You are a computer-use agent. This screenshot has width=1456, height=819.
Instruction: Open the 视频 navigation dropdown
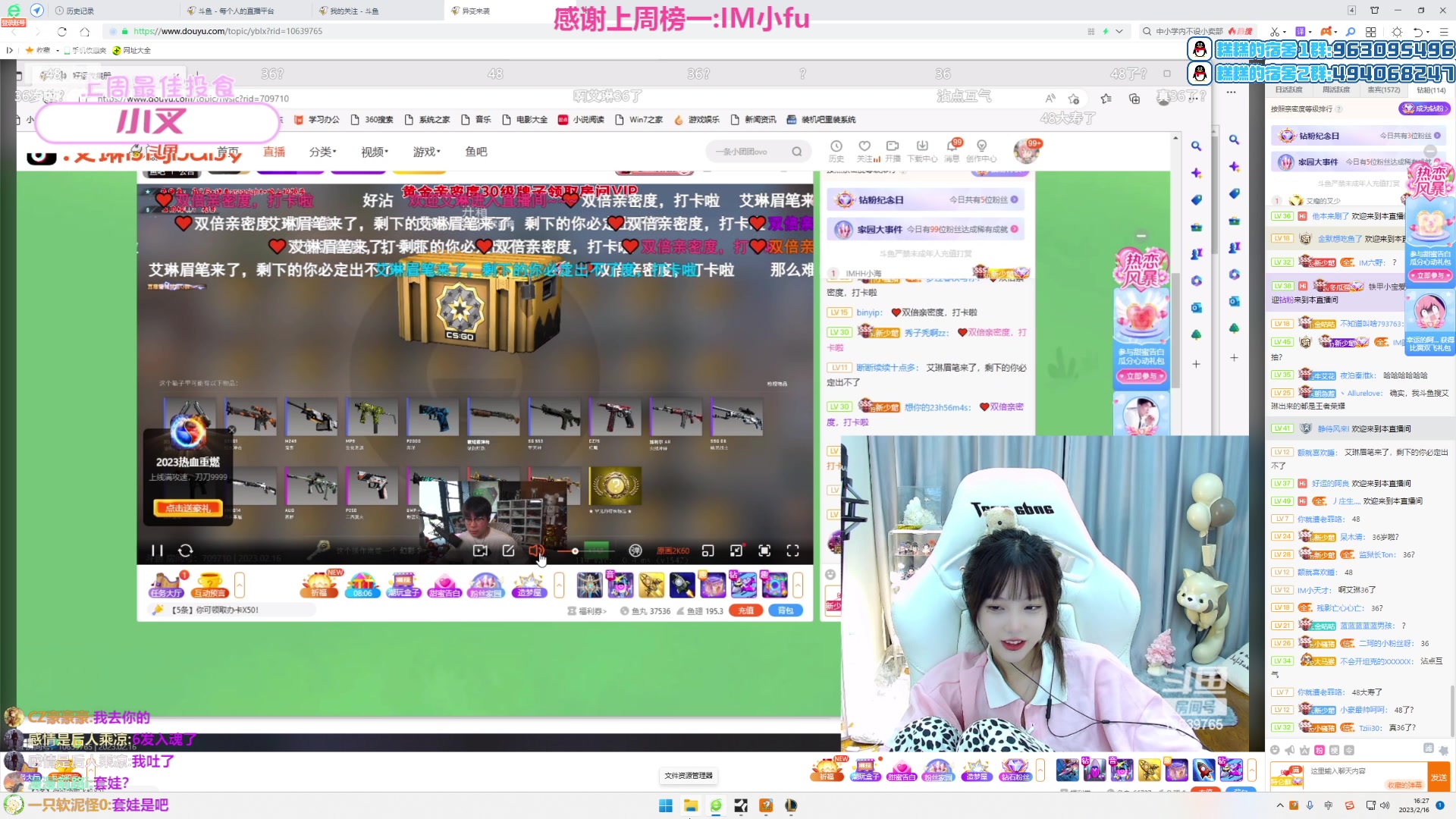click(x=374, y=152)
